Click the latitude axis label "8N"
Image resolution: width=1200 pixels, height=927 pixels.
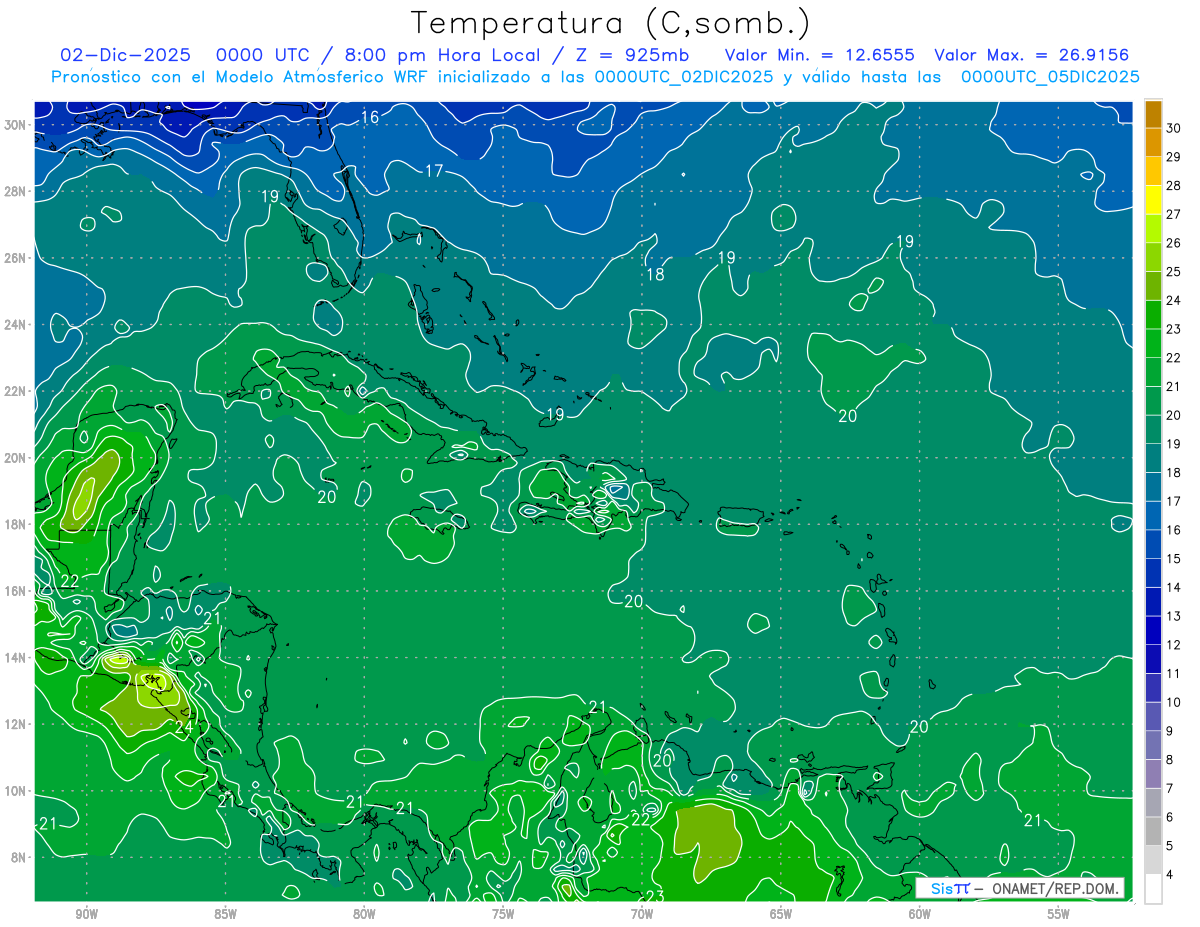19,857
